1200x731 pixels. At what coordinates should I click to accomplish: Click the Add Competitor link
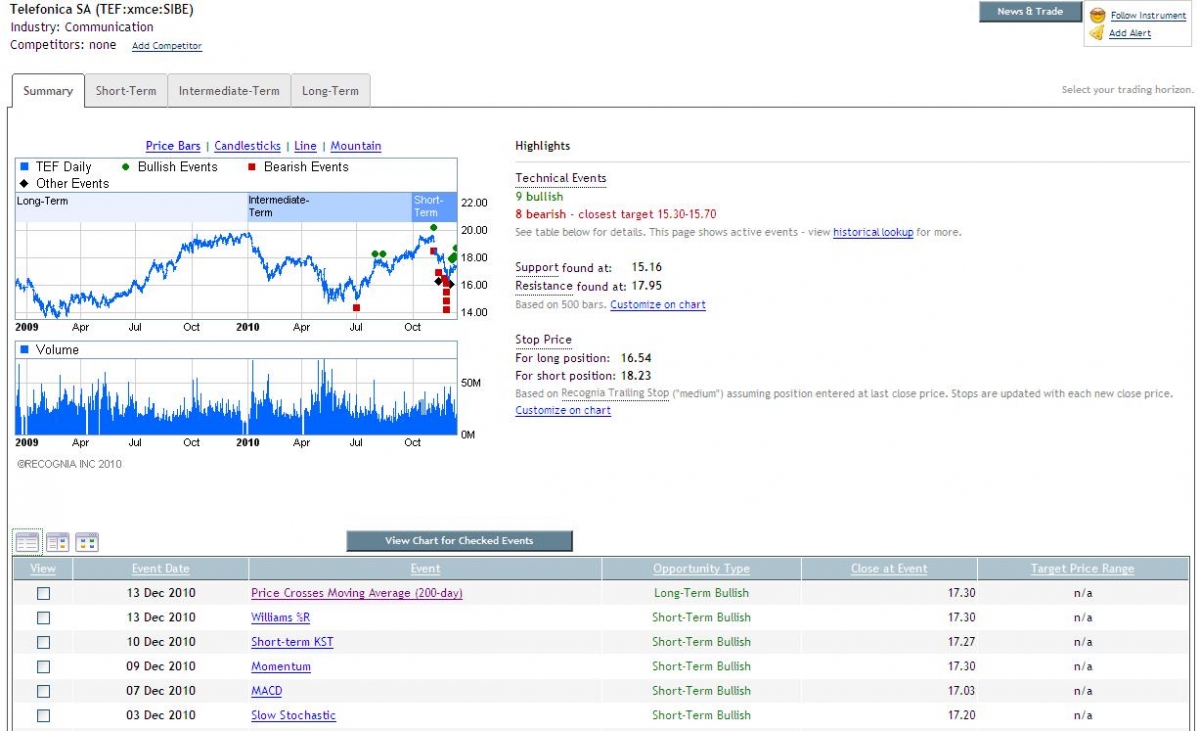(x=166, y=46)
